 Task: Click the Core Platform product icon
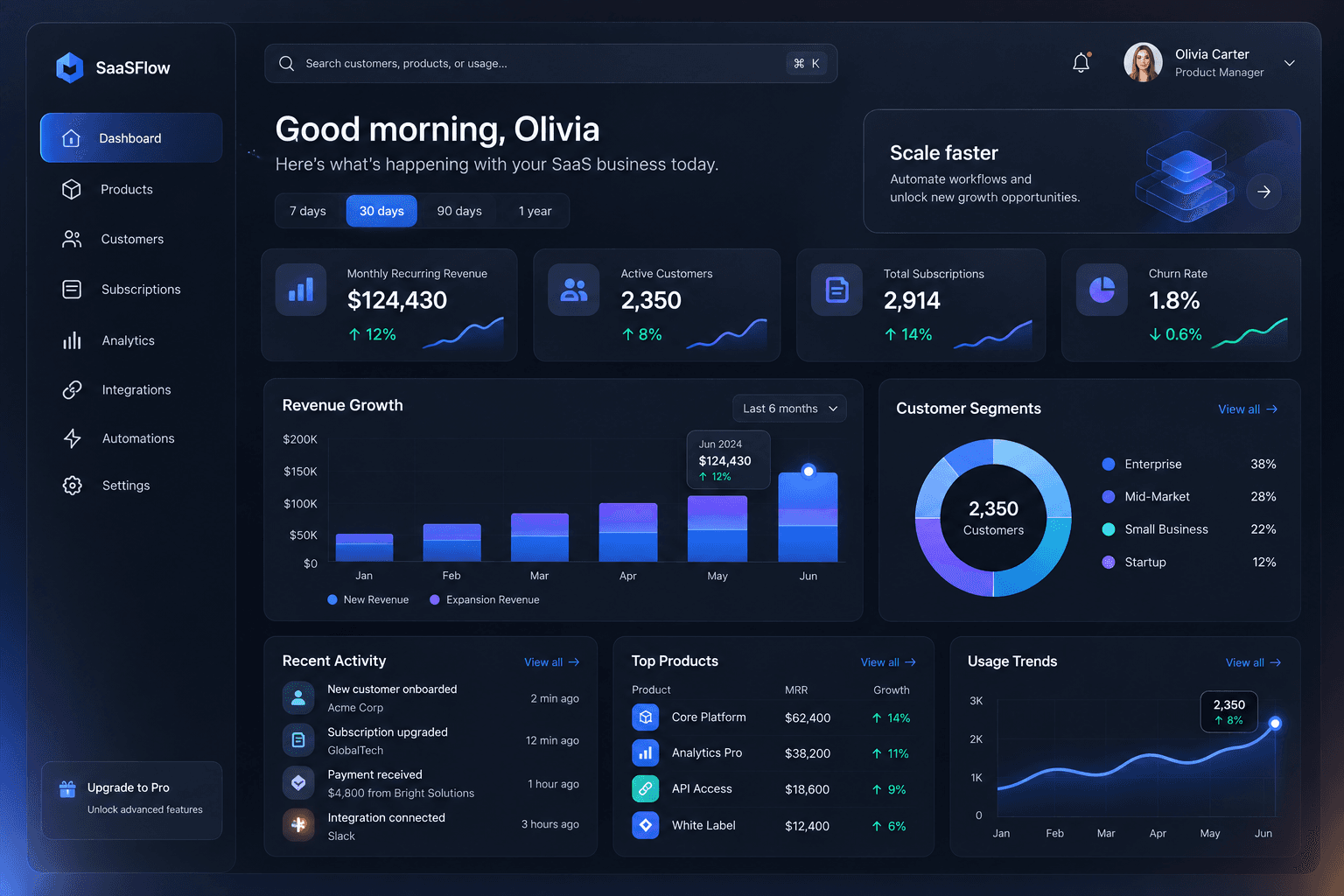coord(646,717)
